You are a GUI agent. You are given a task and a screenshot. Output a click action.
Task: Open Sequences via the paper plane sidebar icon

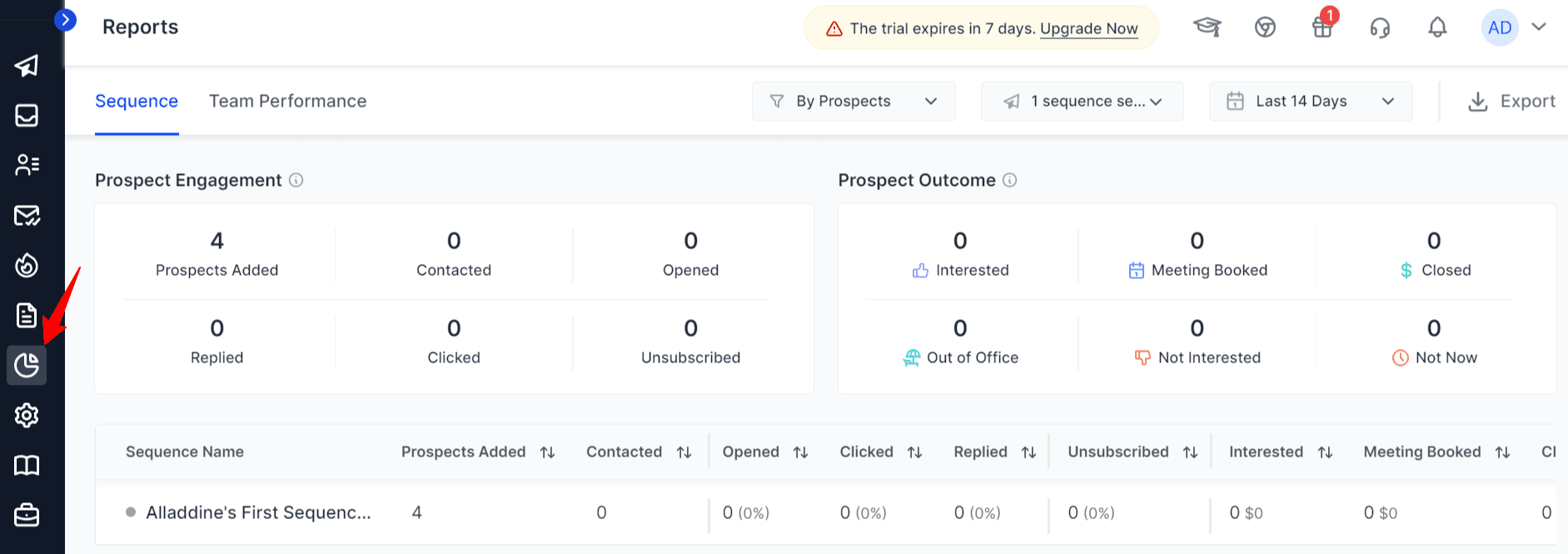click(27, 66)
